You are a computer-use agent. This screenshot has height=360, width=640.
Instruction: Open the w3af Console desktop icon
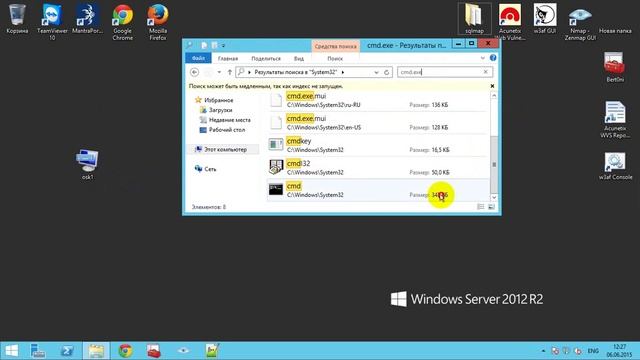tap(615, 166)
